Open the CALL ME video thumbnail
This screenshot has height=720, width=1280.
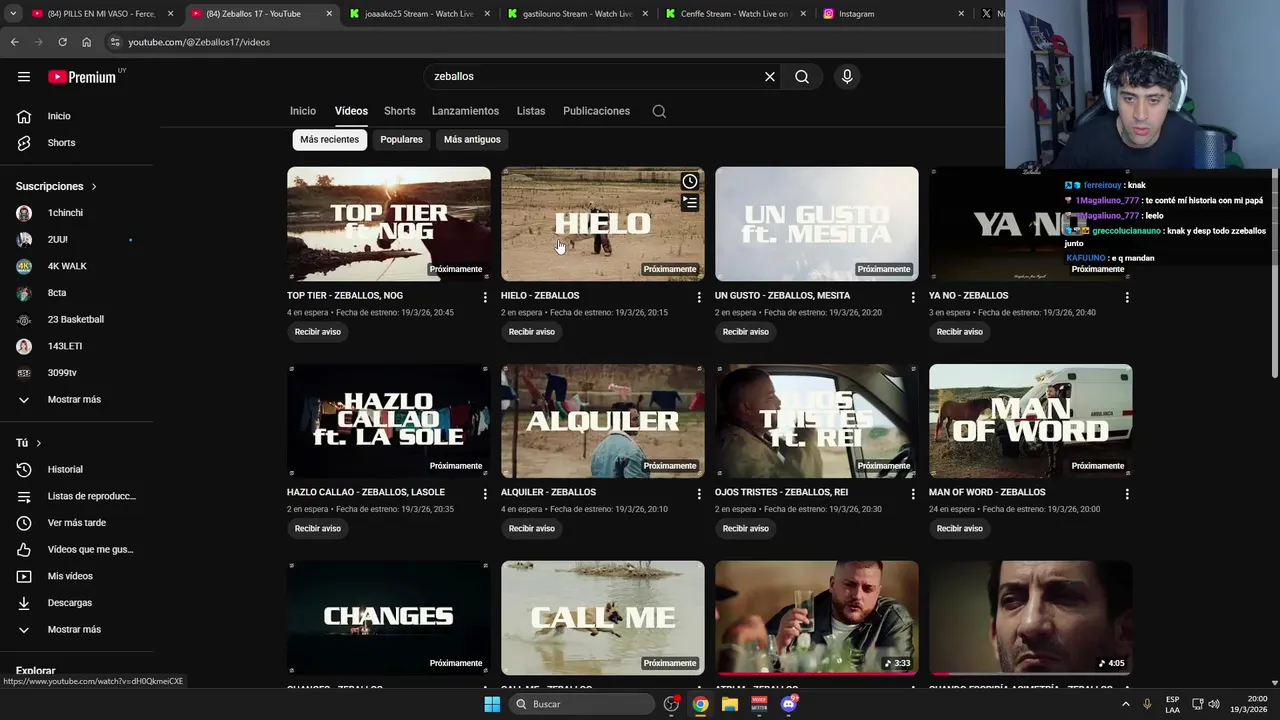(x=603, y=618)
